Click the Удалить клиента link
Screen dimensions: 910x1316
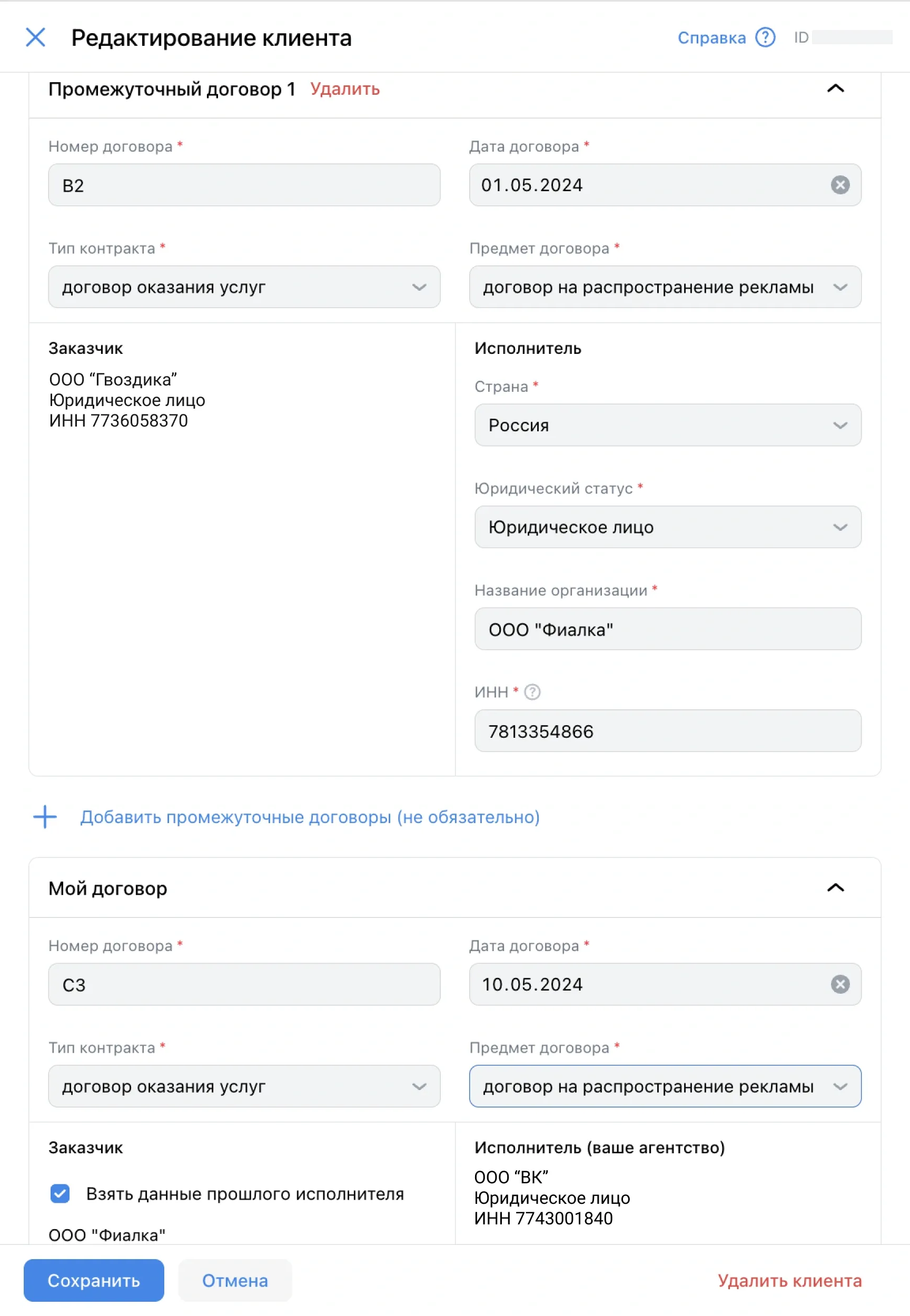(789, 1281)
